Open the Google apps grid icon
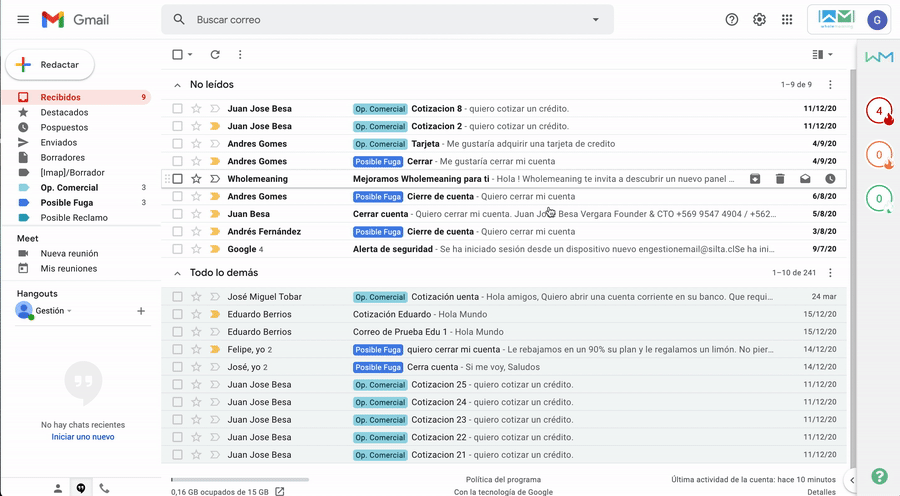The image size is (900, 496). click(x=787, y=20)
